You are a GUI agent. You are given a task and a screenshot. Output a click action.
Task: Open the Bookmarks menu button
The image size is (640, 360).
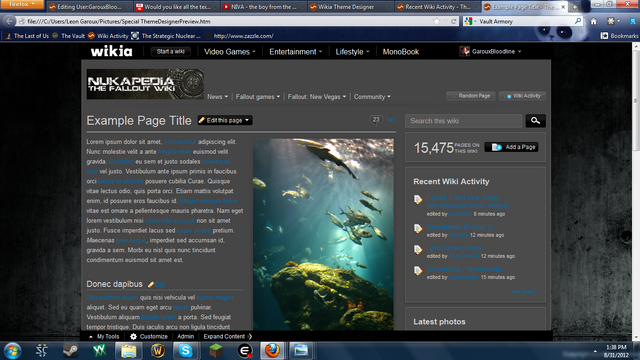(x=619, y=36)
